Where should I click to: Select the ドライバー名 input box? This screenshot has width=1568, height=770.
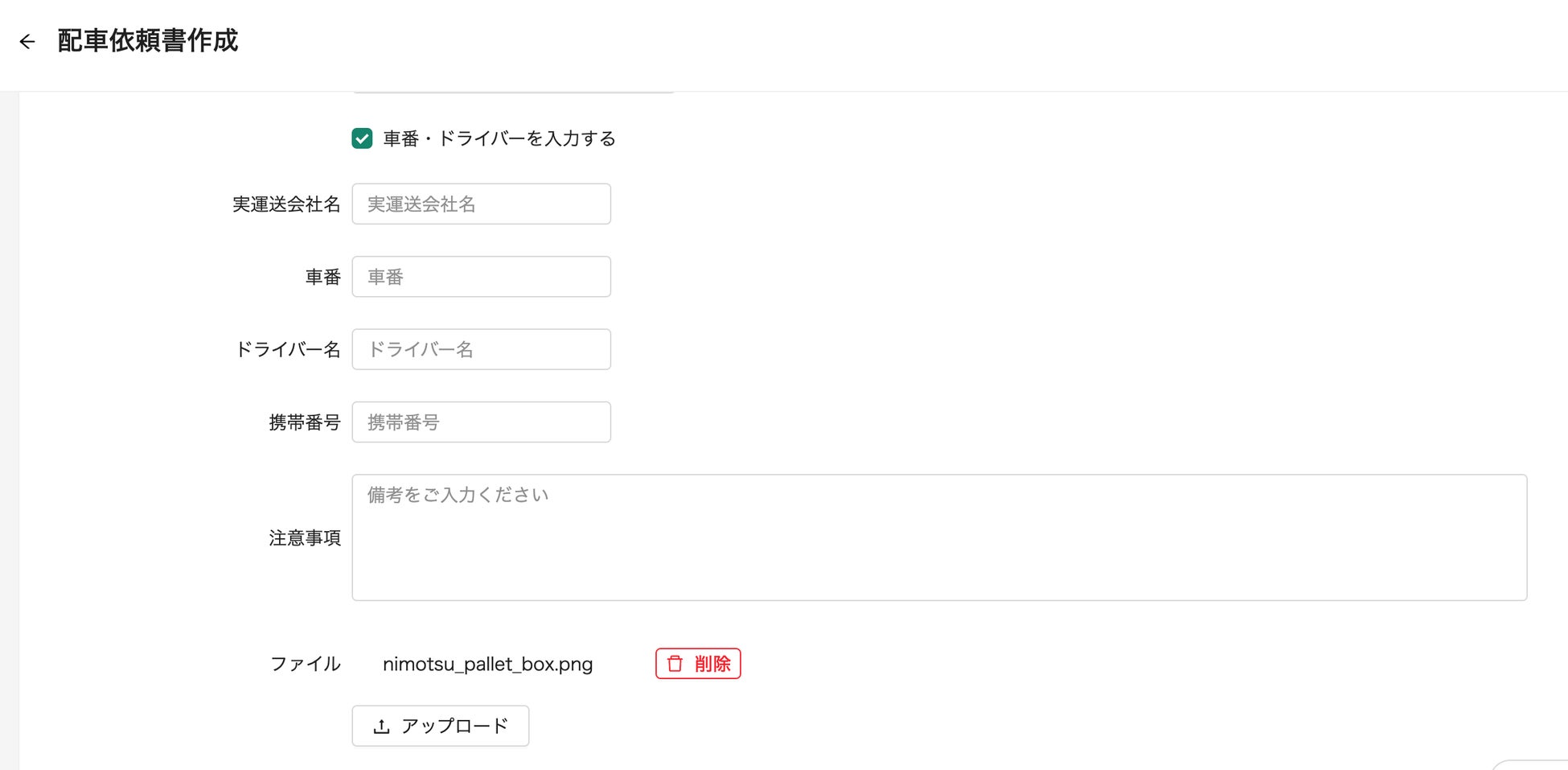coord(481,349)
